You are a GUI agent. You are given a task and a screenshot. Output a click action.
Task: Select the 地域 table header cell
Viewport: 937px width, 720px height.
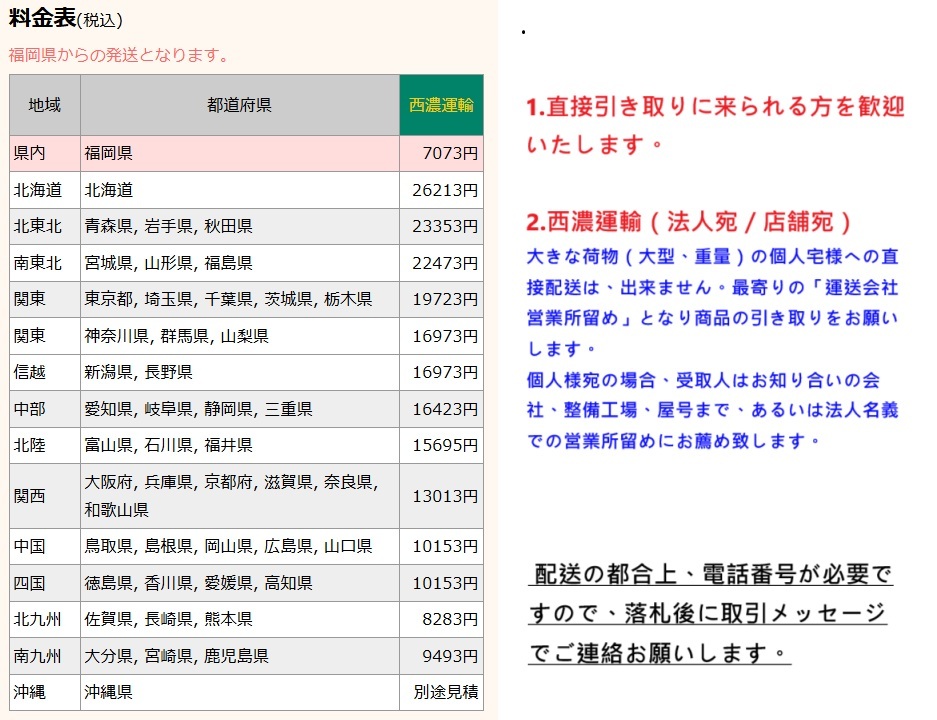point(42,104)
